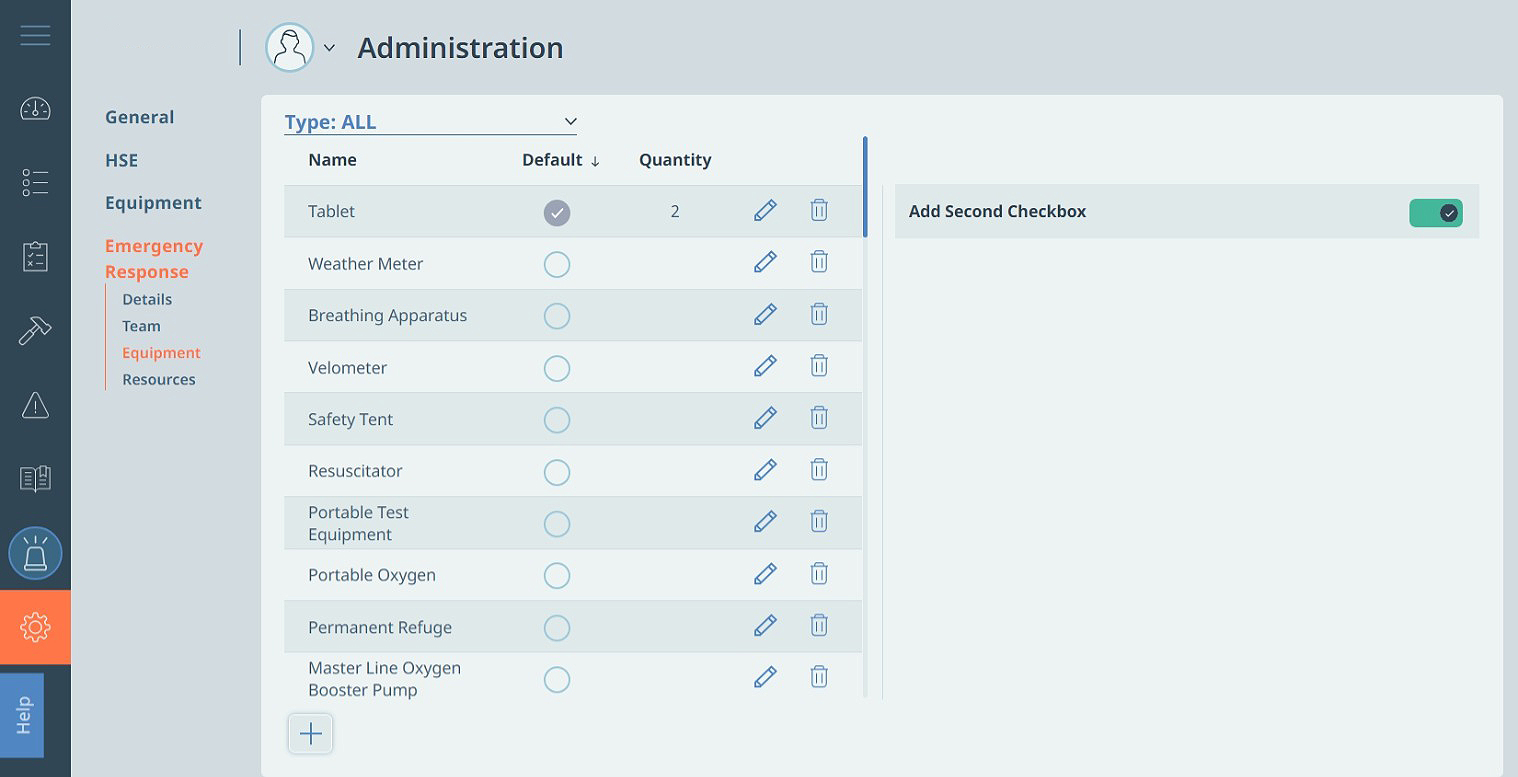The width and height of the screenshot is (1518, 777).
Task: Open the warning triangle icon in sidebar
Action: pos(35,405)
